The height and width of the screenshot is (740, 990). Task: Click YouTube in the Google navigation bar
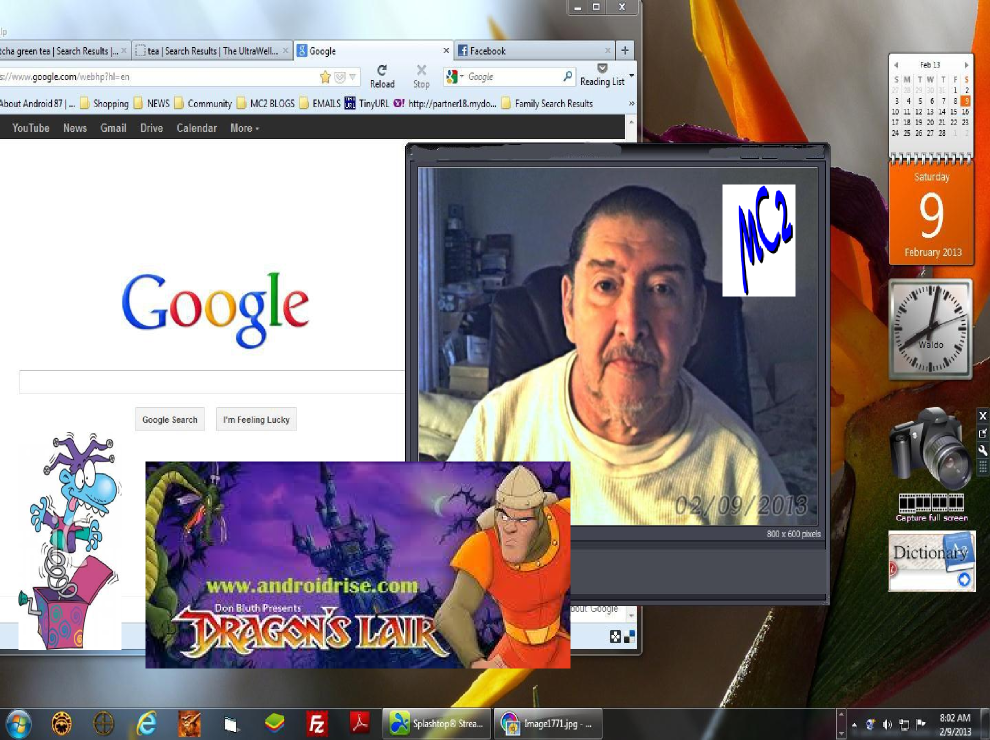pyautogui.click(x=30, y=128)
